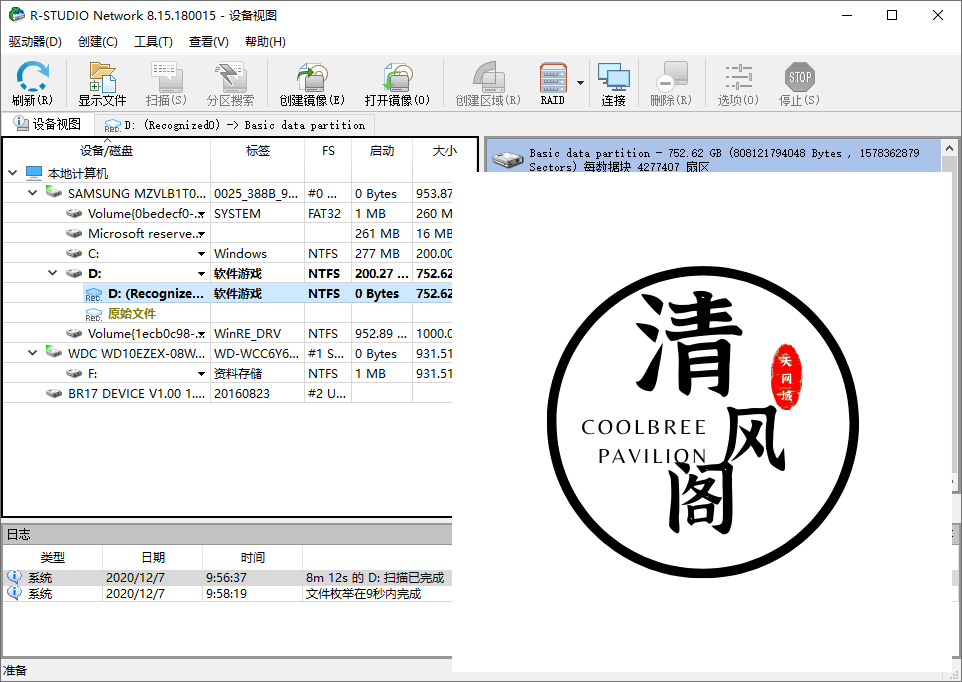962x682 pixels.
Task: Sort by the 启动 column header
Action: point(382,151)
